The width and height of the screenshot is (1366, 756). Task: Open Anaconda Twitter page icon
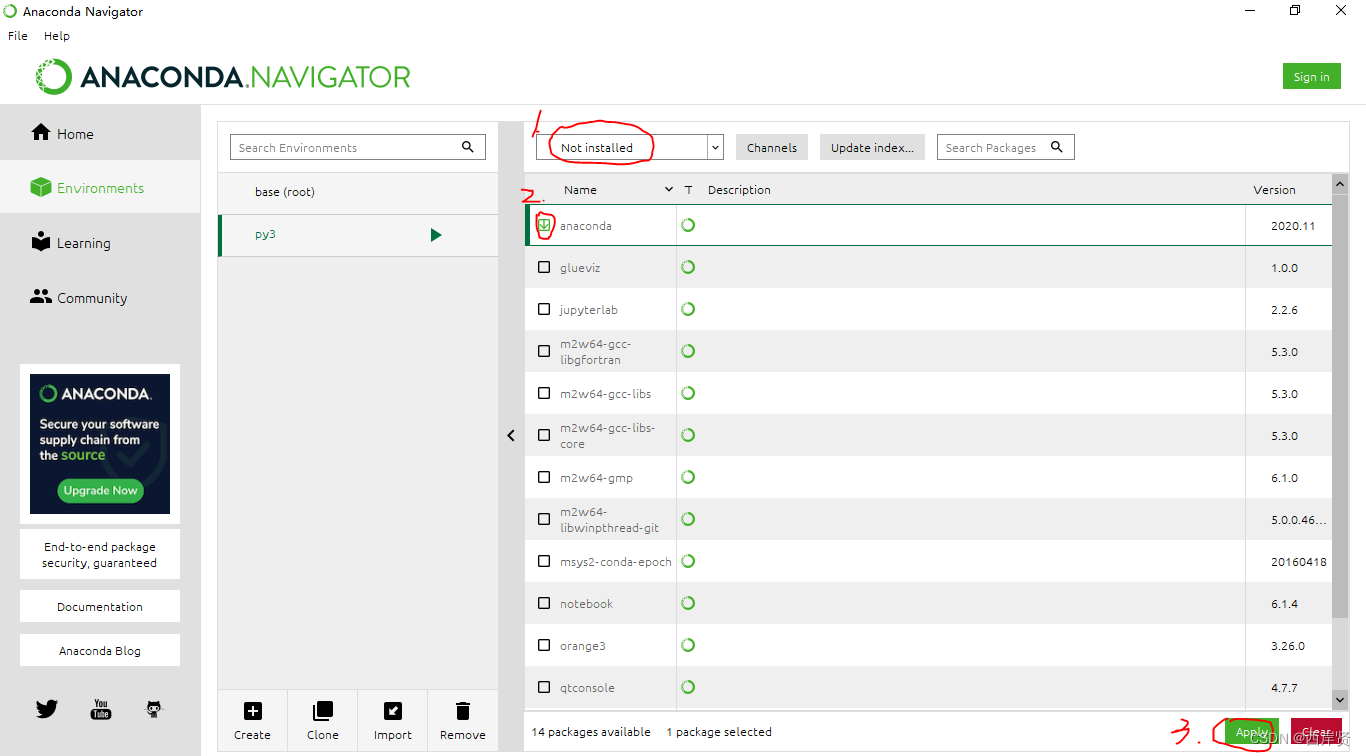[47, 709]
